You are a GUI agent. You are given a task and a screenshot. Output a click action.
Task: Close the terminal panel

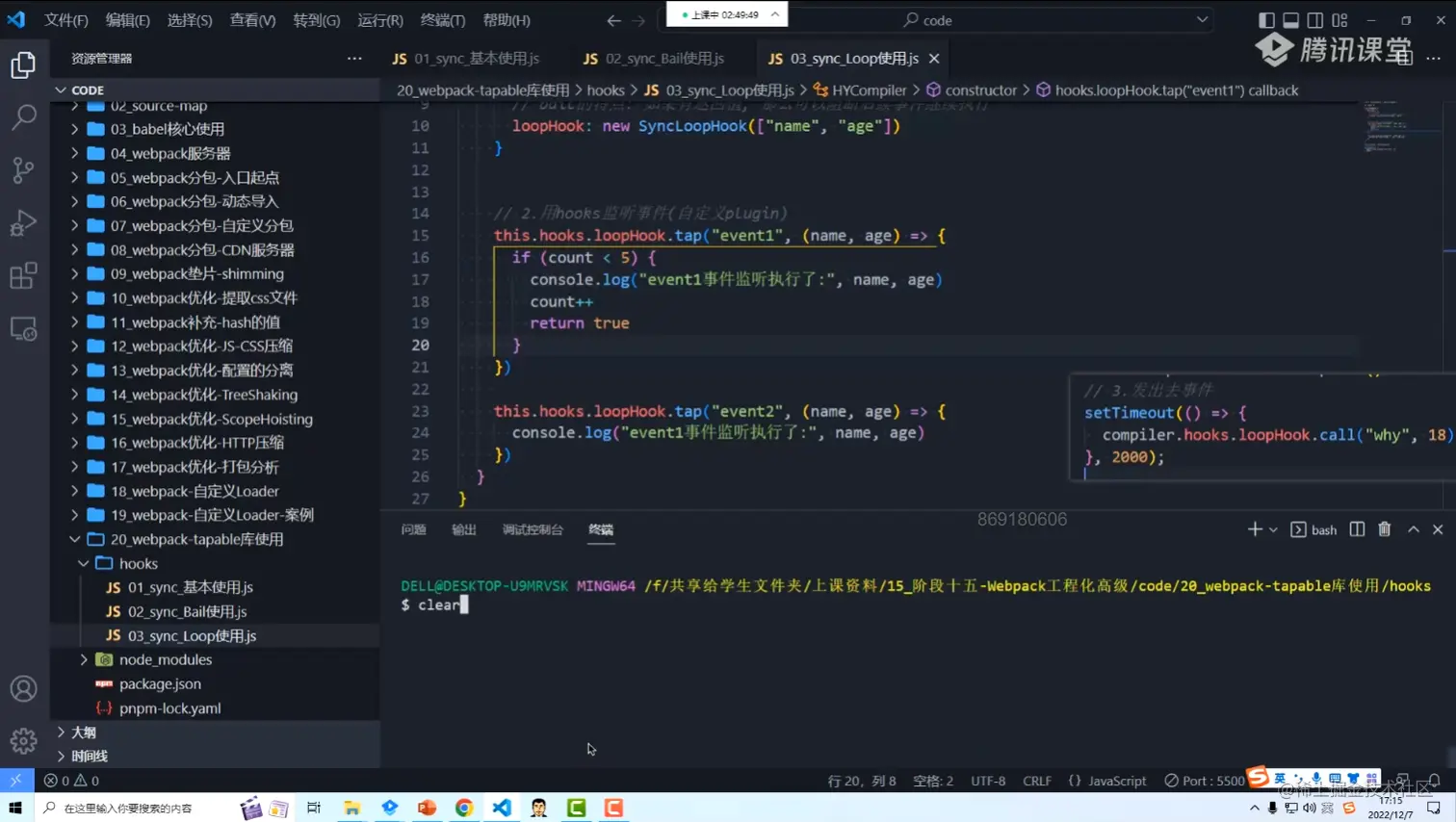point(1438,529)
